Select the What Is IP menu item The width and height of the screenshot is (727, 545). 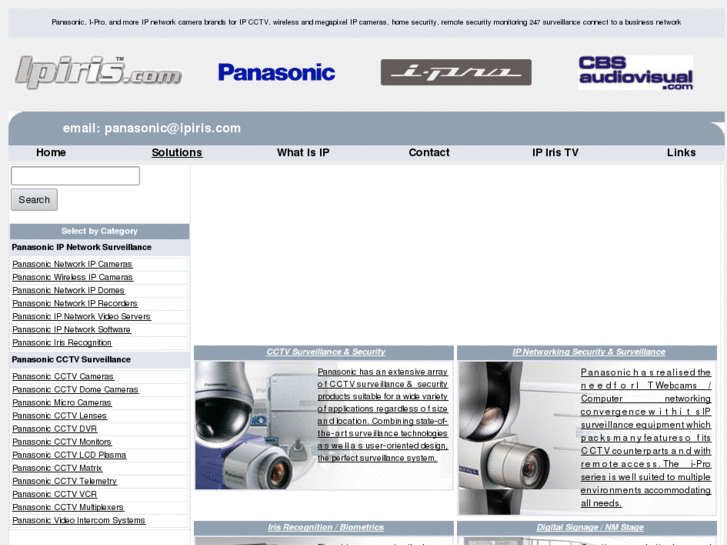click(303, 153)
